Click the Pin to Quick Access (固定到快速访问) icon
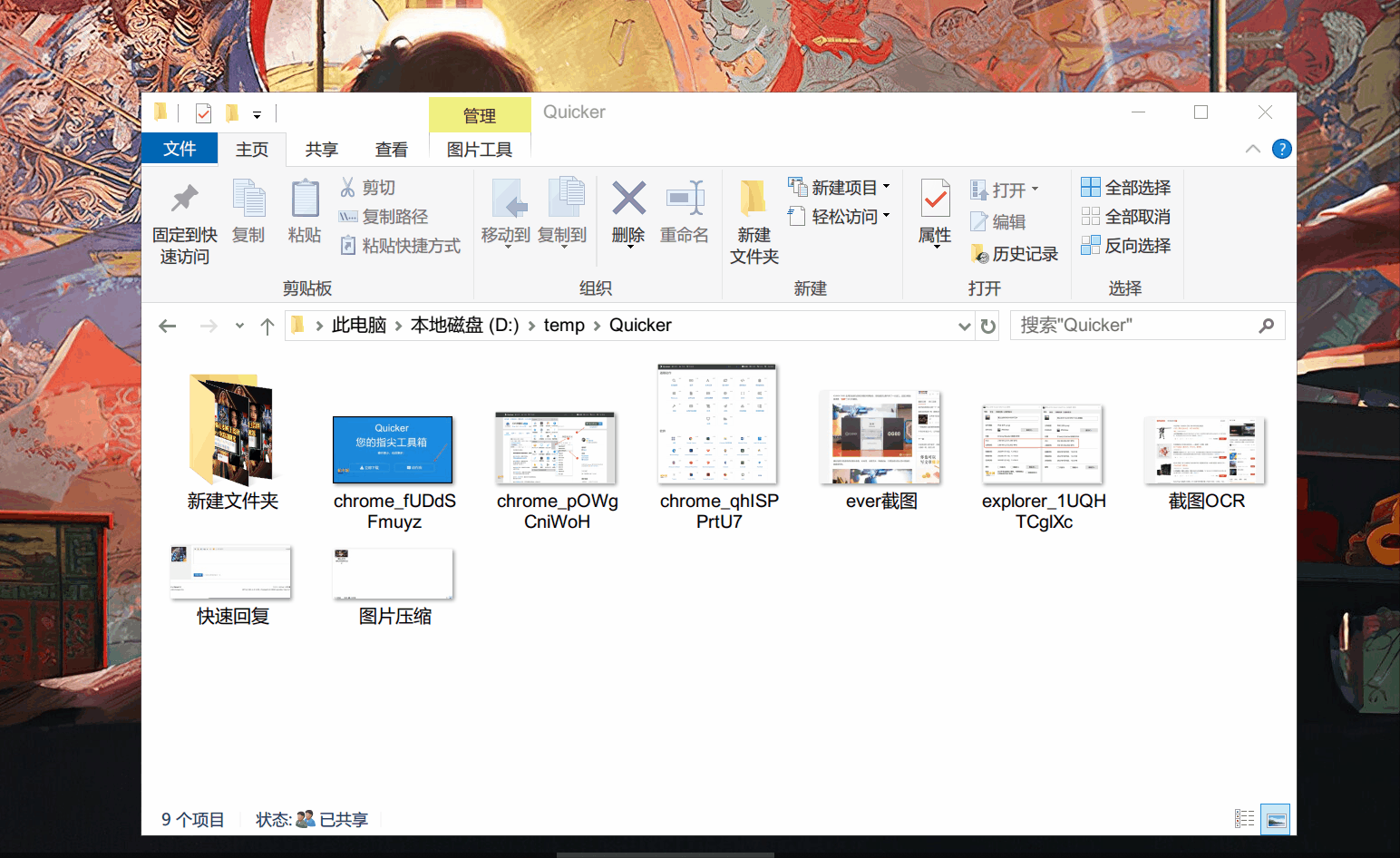Image resolution: width=1400 pixels, height=858 pixels. click(x=185, y=199)
